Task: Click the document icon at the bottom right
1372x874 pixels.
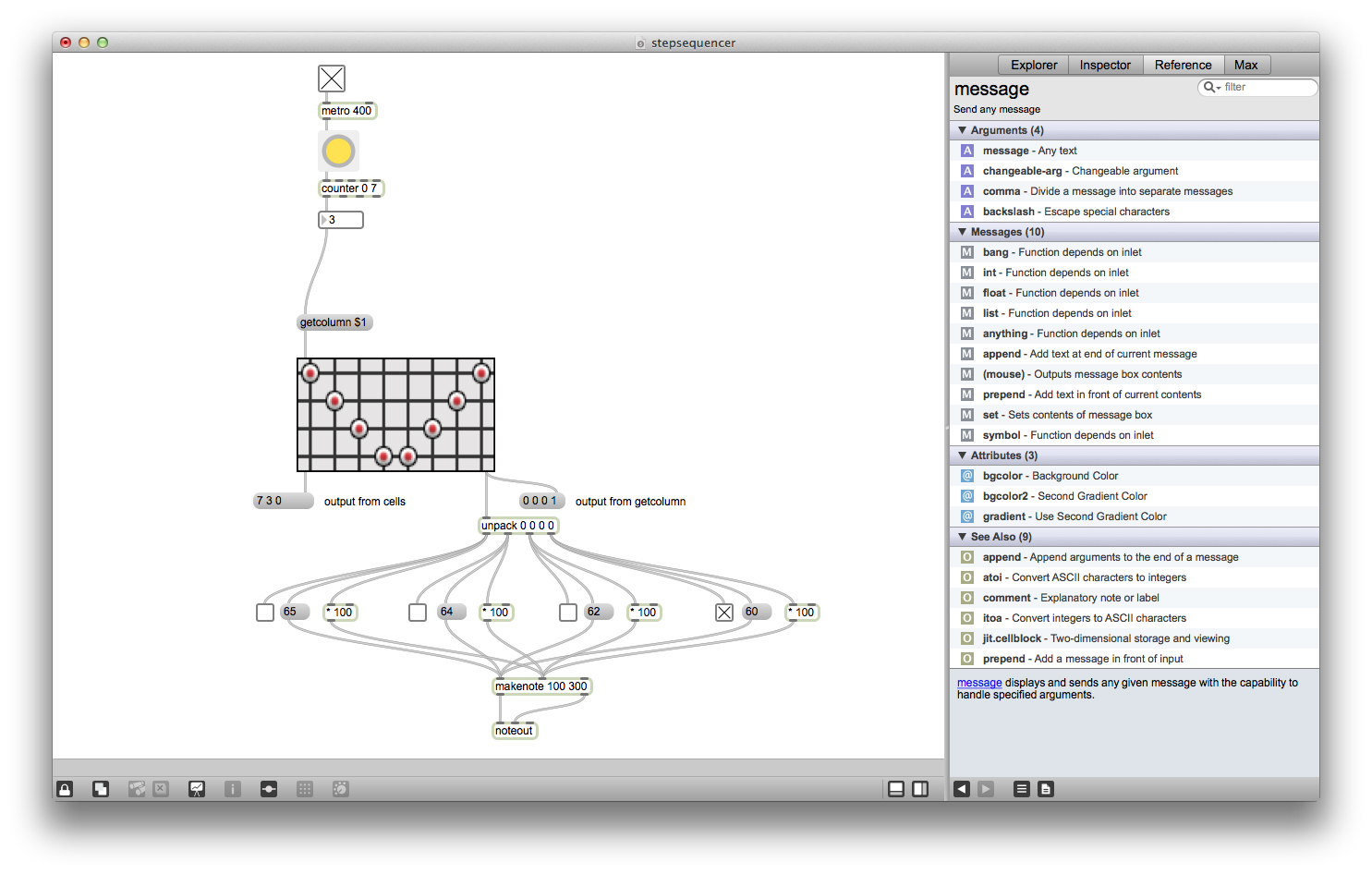Action: tap(1045, 788)
